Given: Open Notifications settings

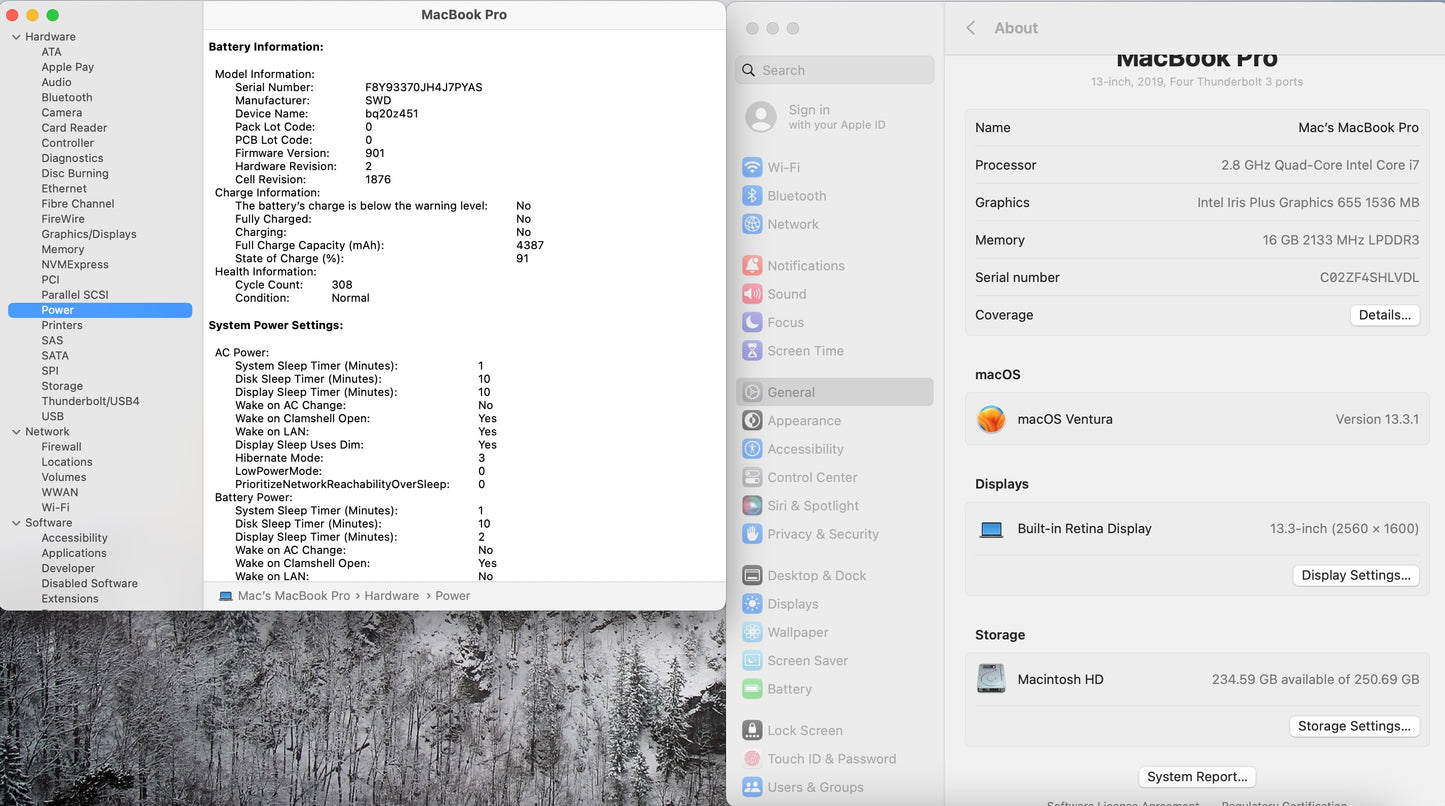Looking at the screenshot, I should (x=804, y=265).
